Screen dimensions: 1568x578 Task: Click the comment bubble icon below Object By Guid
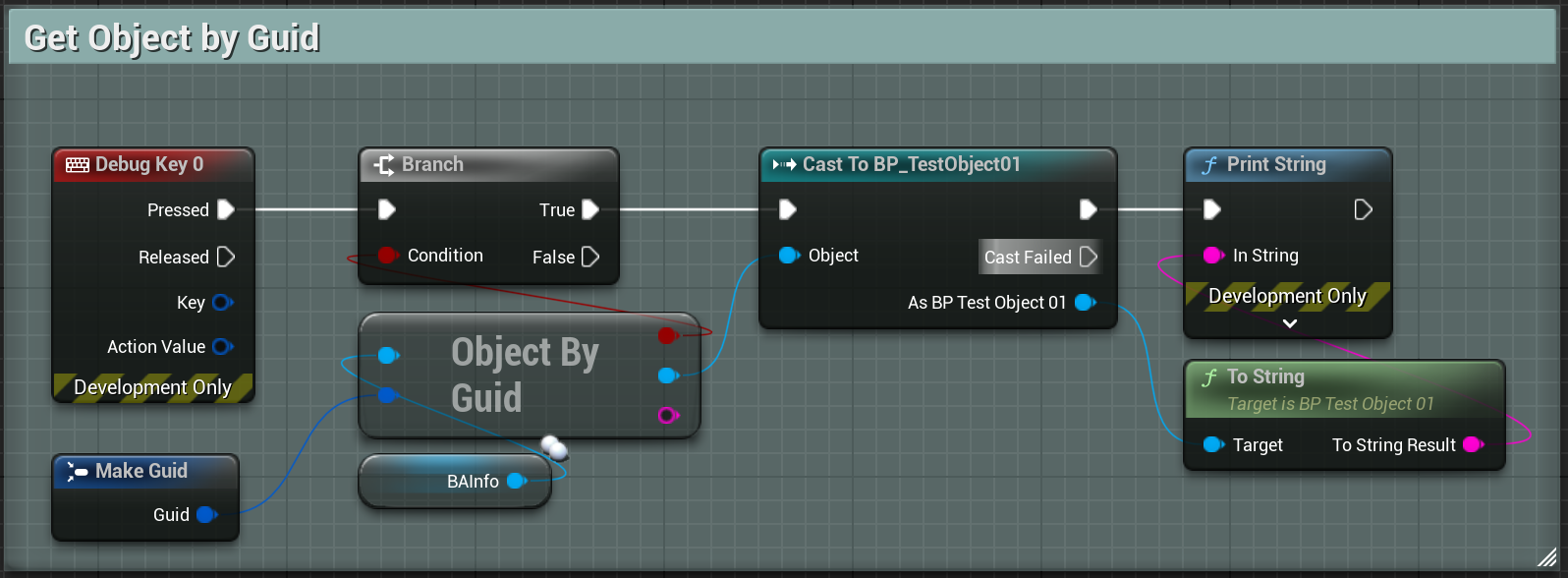tap(554, 447)
